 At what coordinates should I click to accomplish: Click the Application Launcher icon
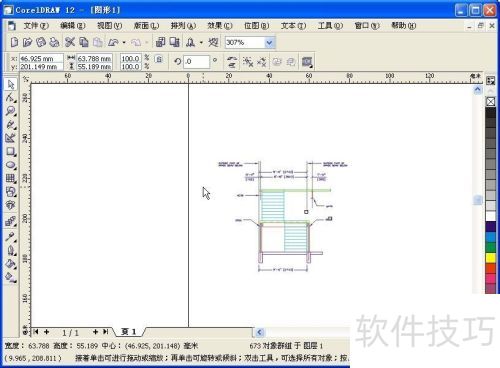click(191, 42)
